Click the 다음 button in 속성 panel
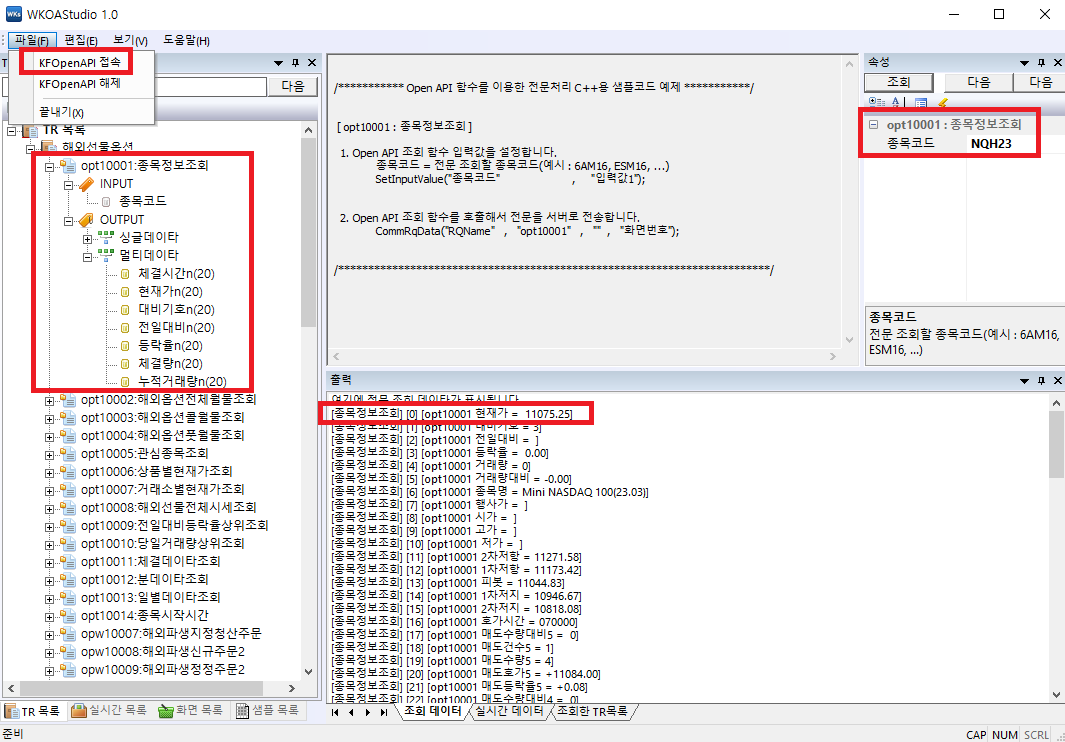 point(977,81)
